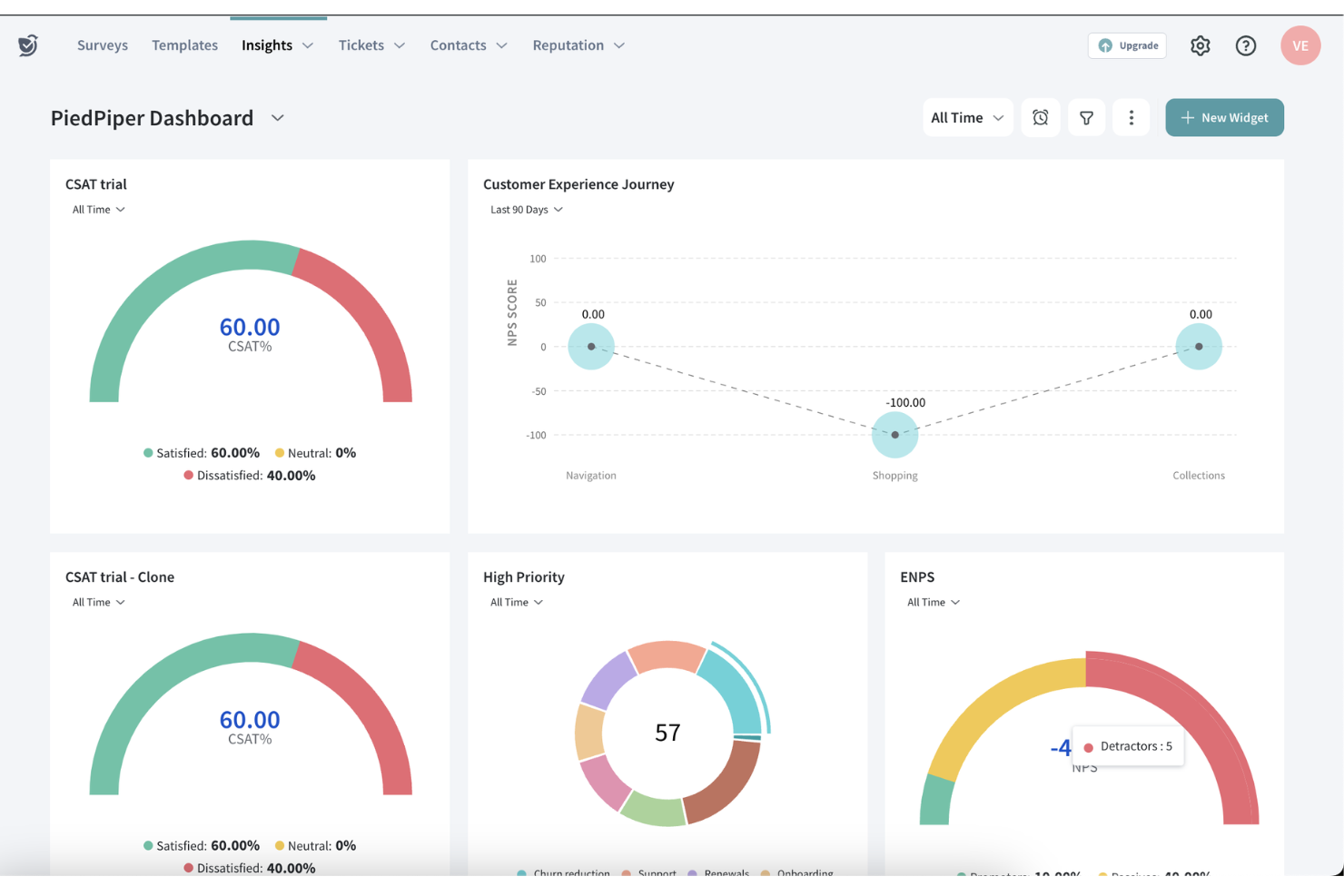1344x896 pixels.
Task: Click the Upgrade button
Action: (1127, 45)
